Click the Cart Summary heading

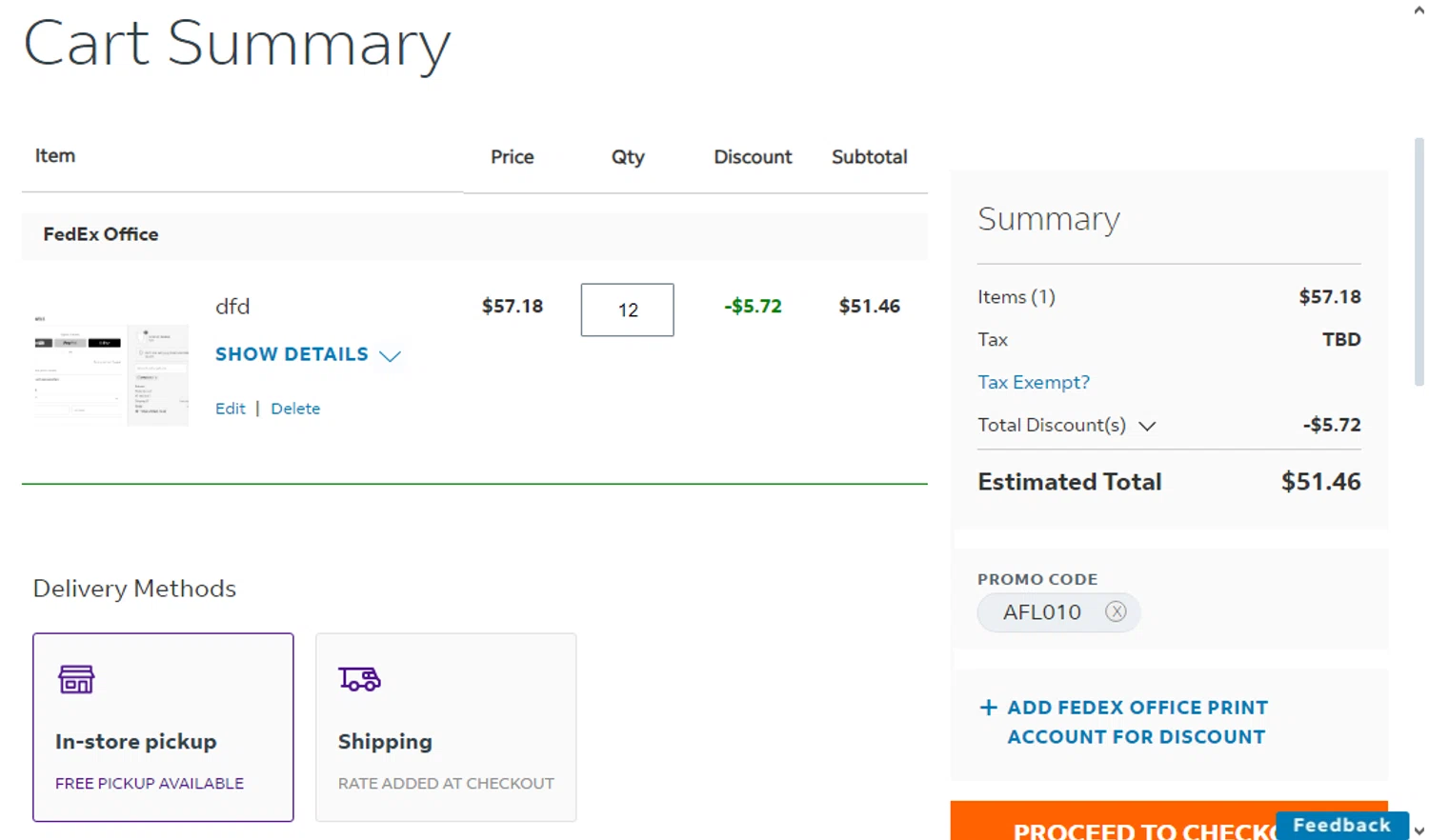coord(237,44)
